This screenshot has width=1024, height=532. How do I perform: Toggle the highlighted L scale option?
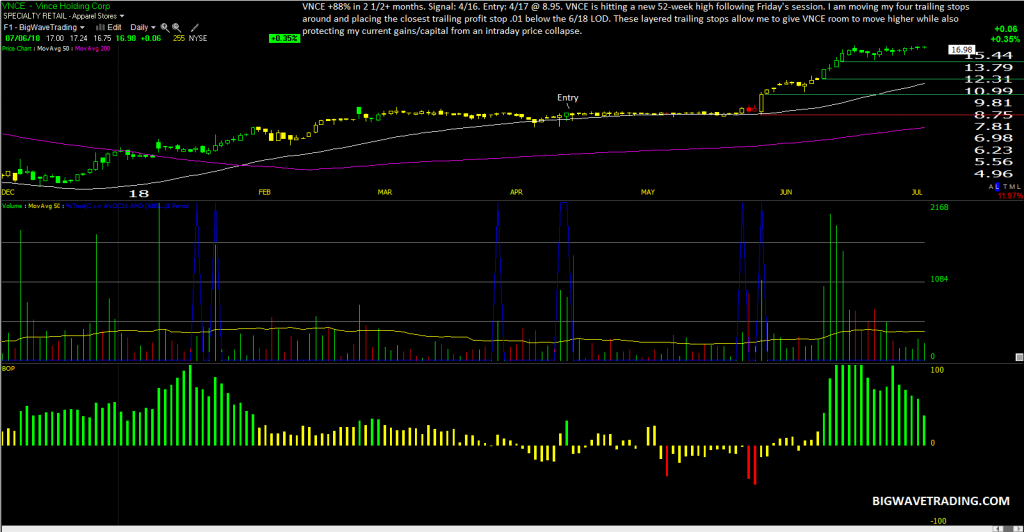[997, 187]
